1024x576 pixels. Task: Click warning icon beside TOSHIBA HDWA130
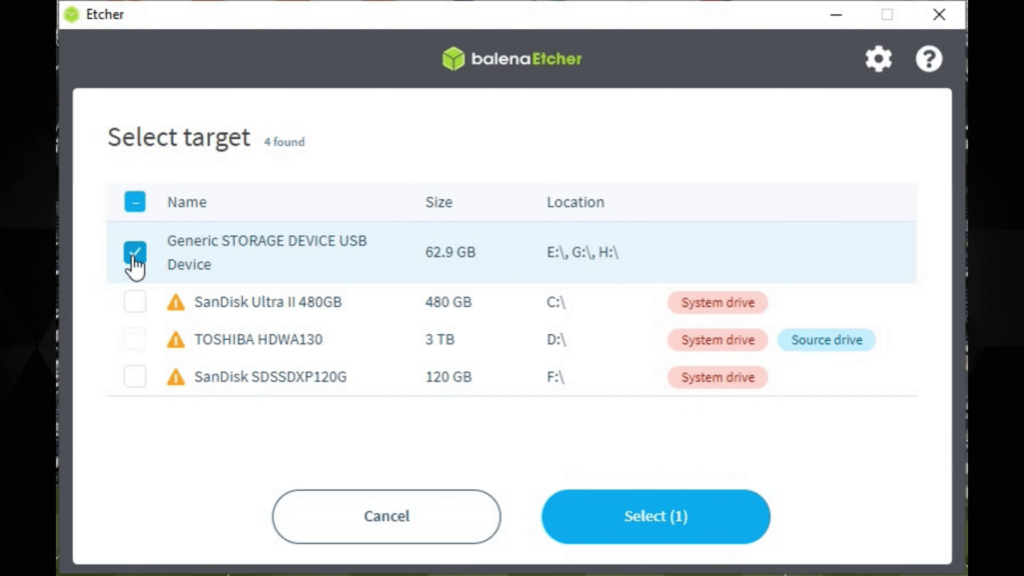coord(176,340)
